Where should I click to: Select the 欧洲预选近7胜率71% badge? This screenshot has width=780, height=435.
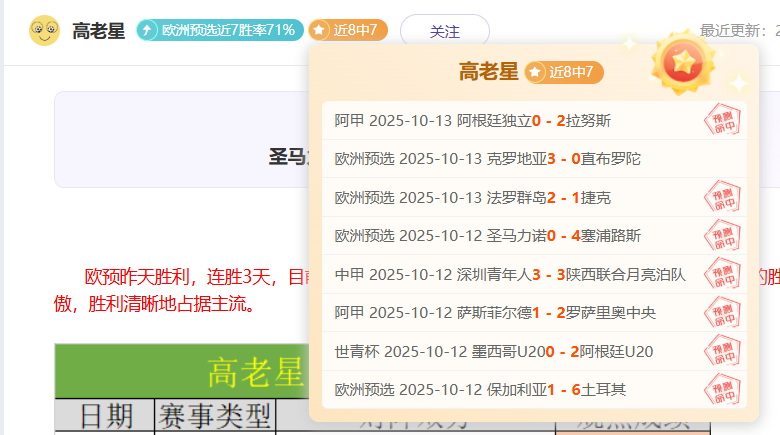pyautogui.click(x=220, y=30)
